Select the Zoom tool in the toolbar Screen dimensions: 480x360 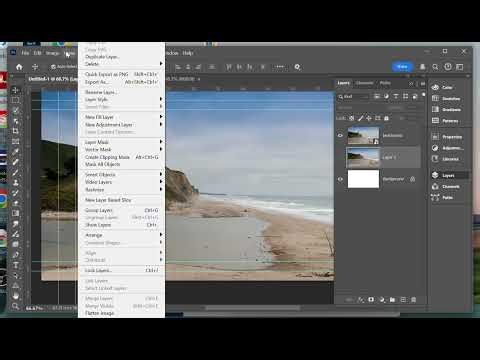[x=15, y=306]
